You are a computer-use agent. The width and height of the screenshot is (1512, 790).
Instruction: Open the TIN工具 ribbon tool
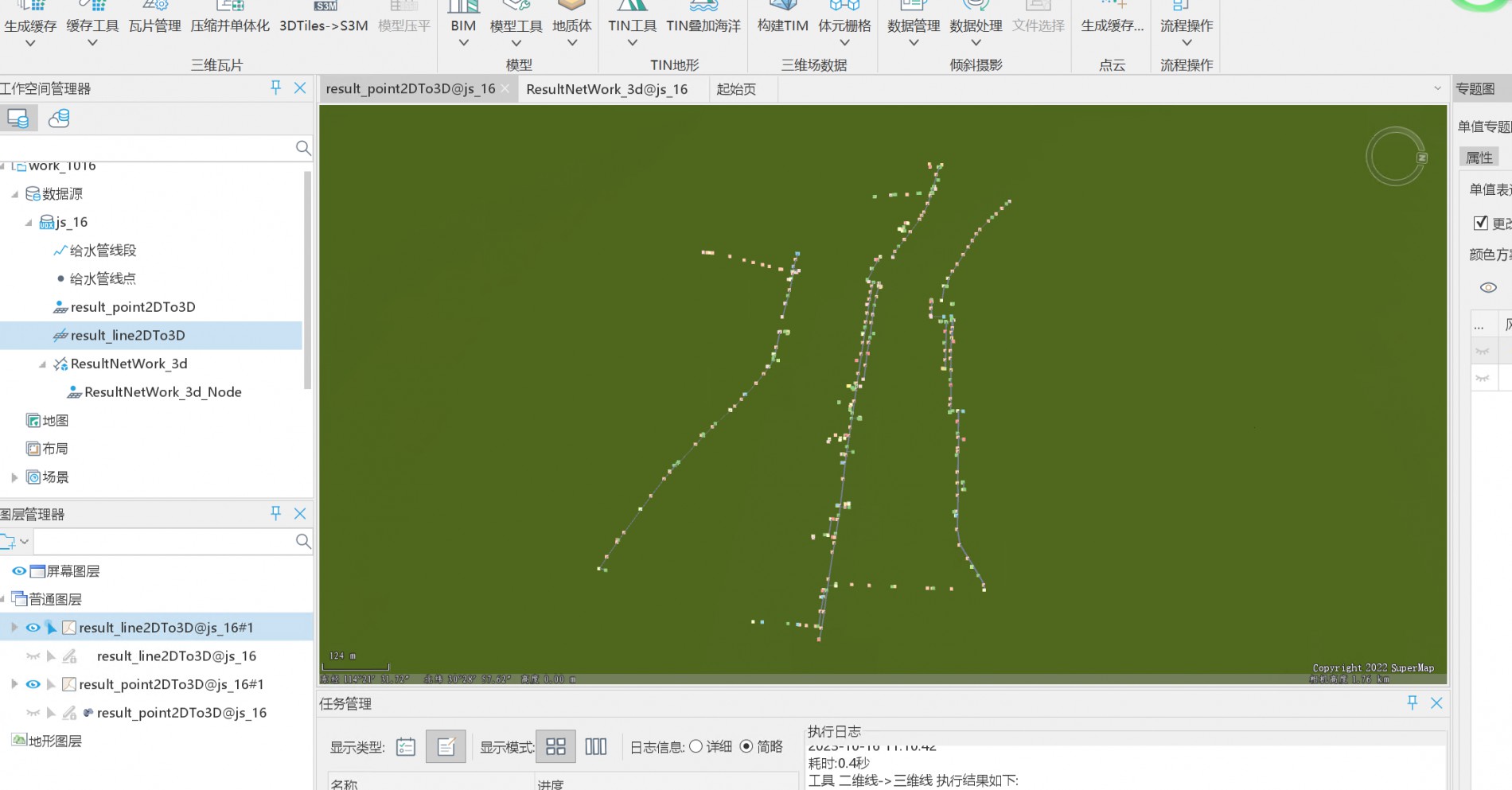(x=632, y=25)
